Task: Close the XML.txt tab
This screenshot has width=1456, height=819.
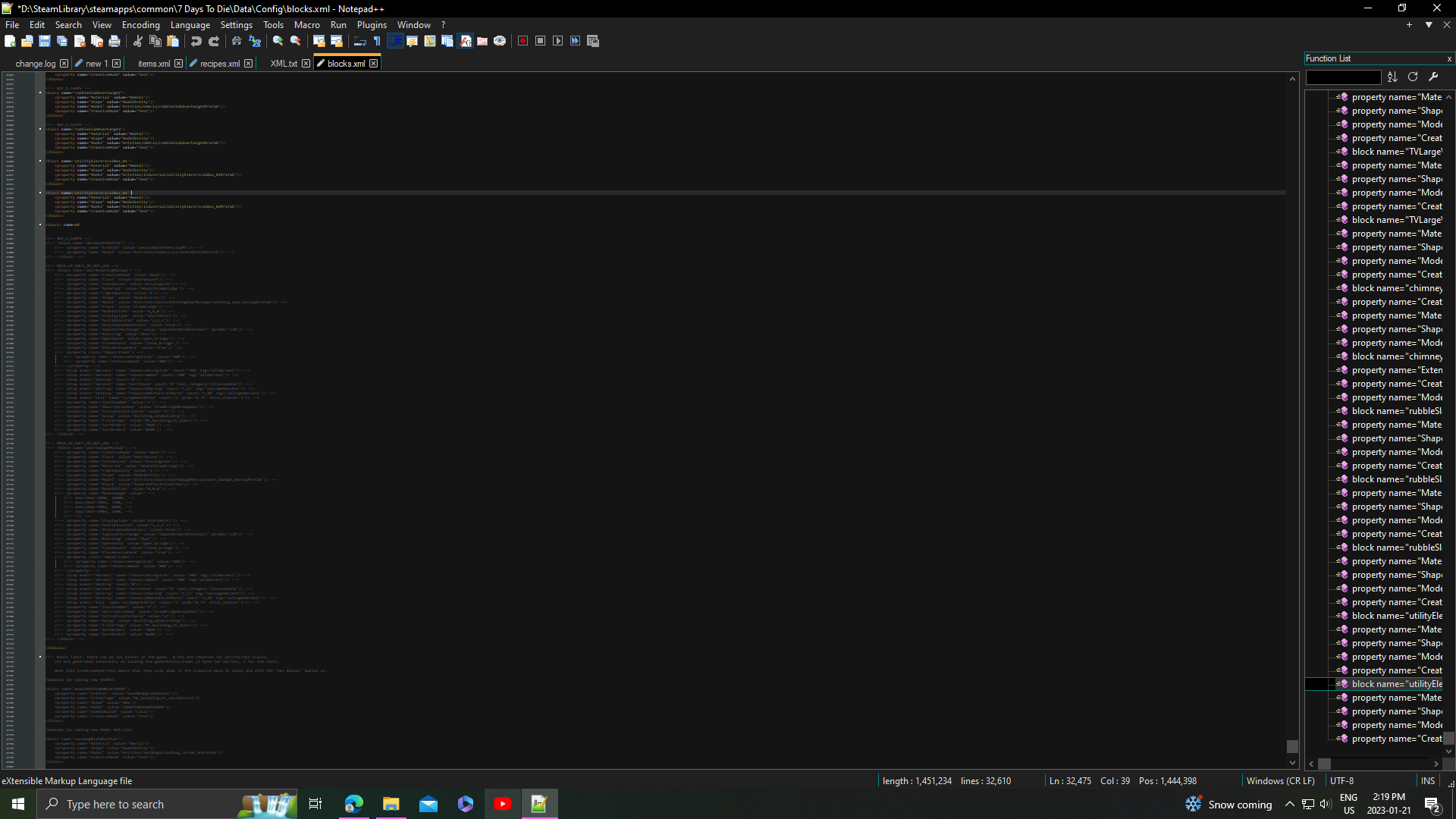Action: point(306,64)
